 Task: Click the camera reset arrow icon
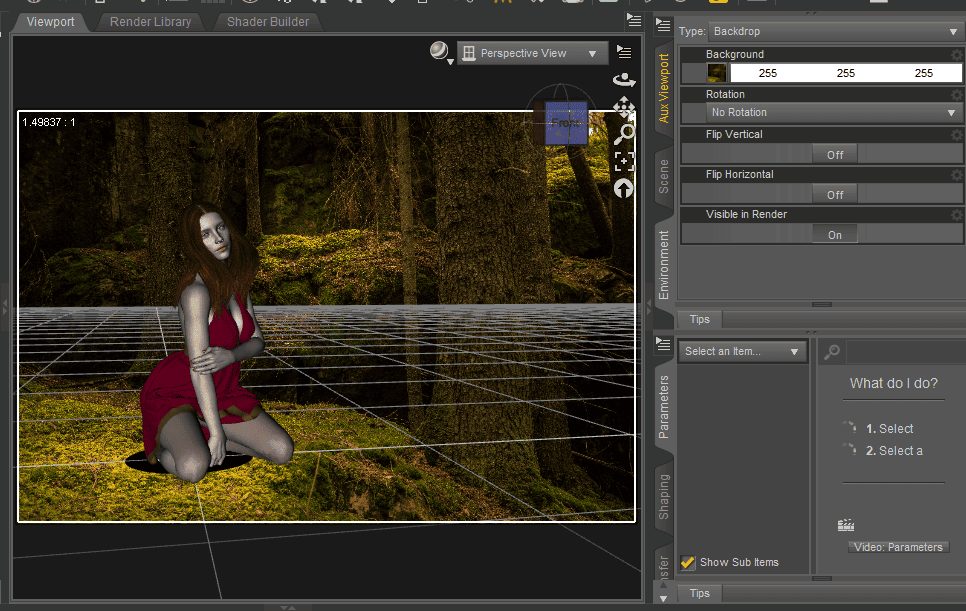coord(623,188)
